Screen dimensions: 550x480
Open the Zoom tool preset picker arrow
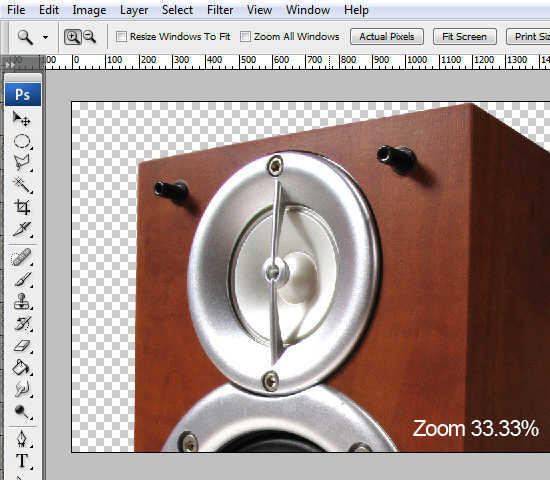click(45, 37)
